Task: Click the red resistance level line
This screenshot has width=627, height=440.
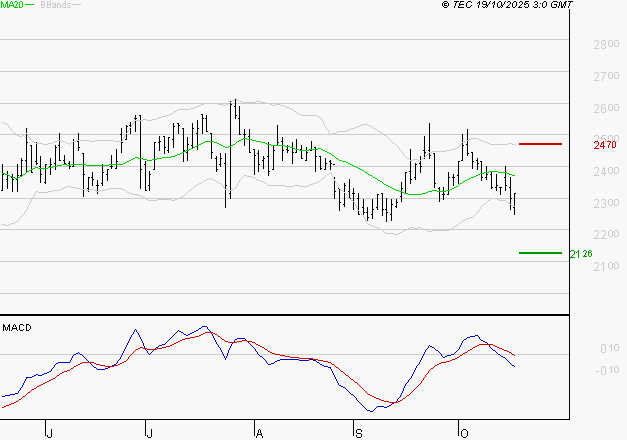Action: click(540, 144)
